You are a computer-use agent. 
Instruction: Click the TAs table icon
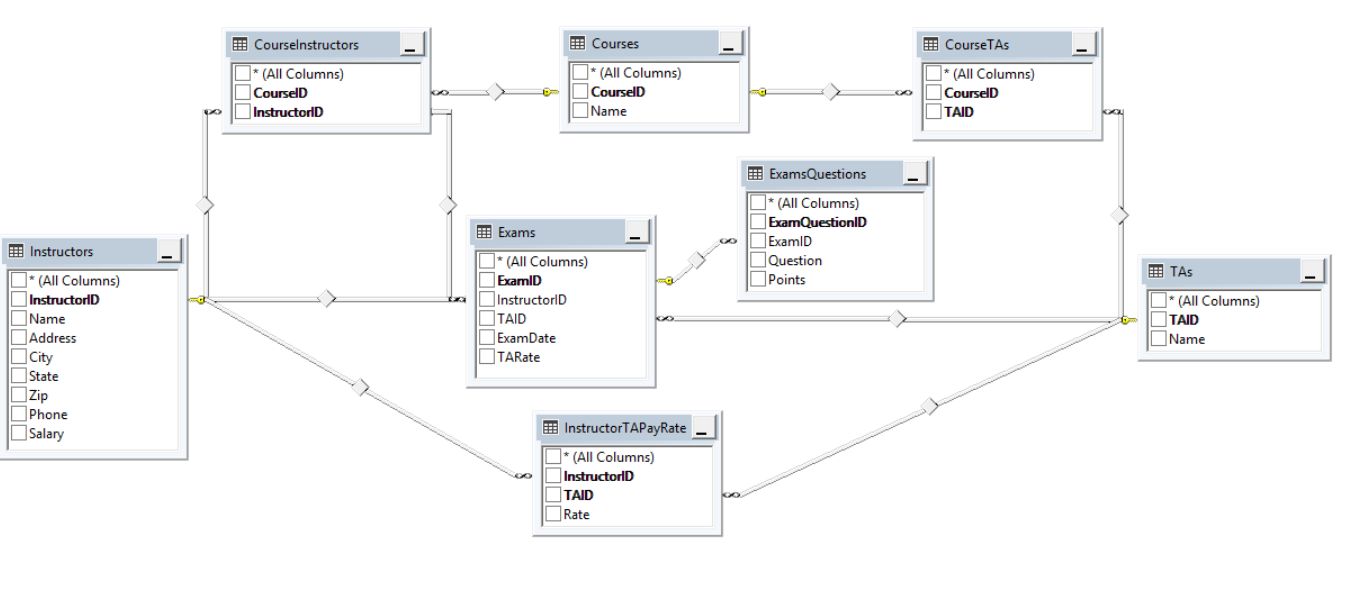coord(1156,271)
